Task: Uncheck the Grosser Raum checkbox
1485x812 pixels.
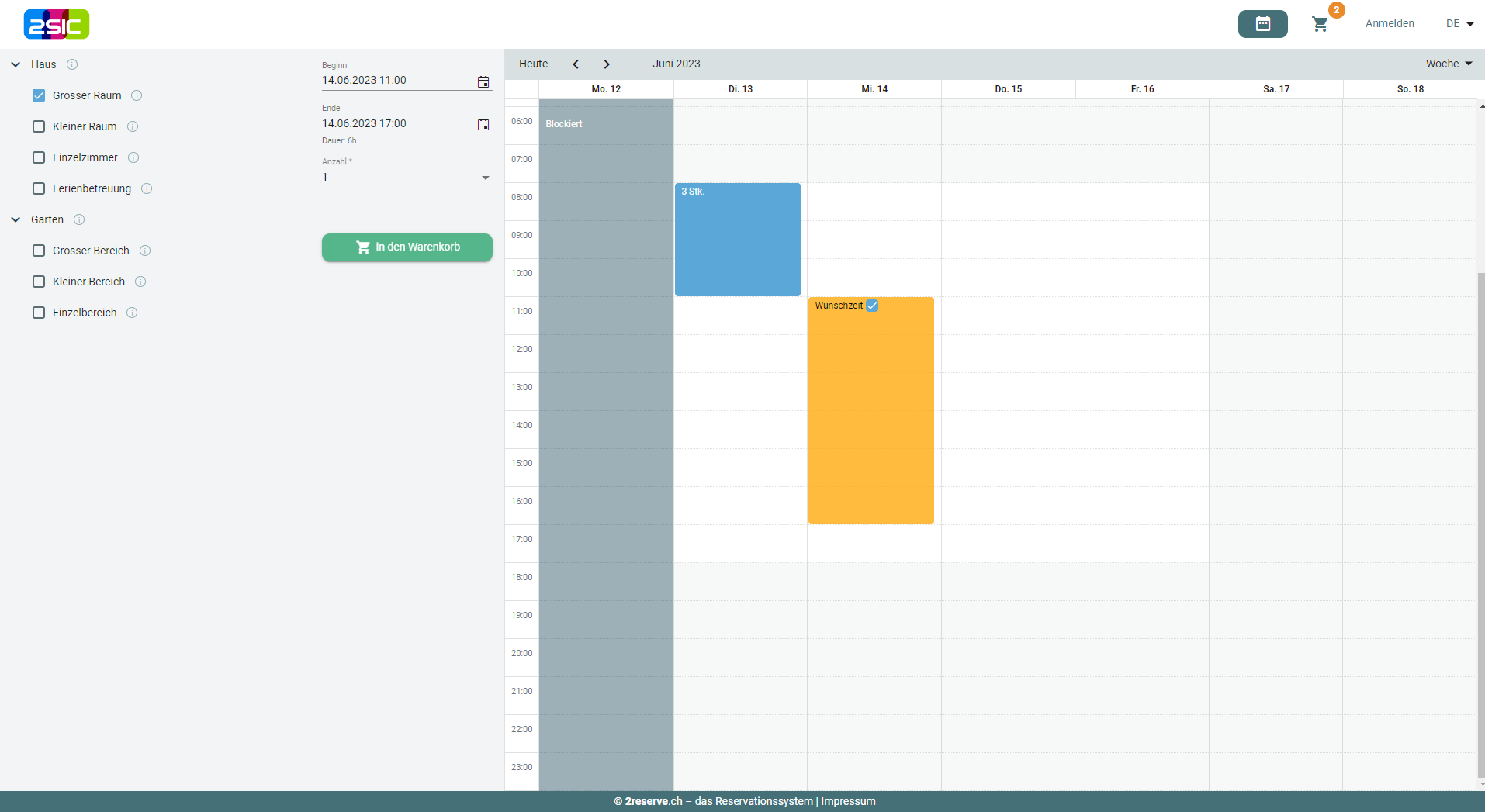Action: (x=39, y=95)
